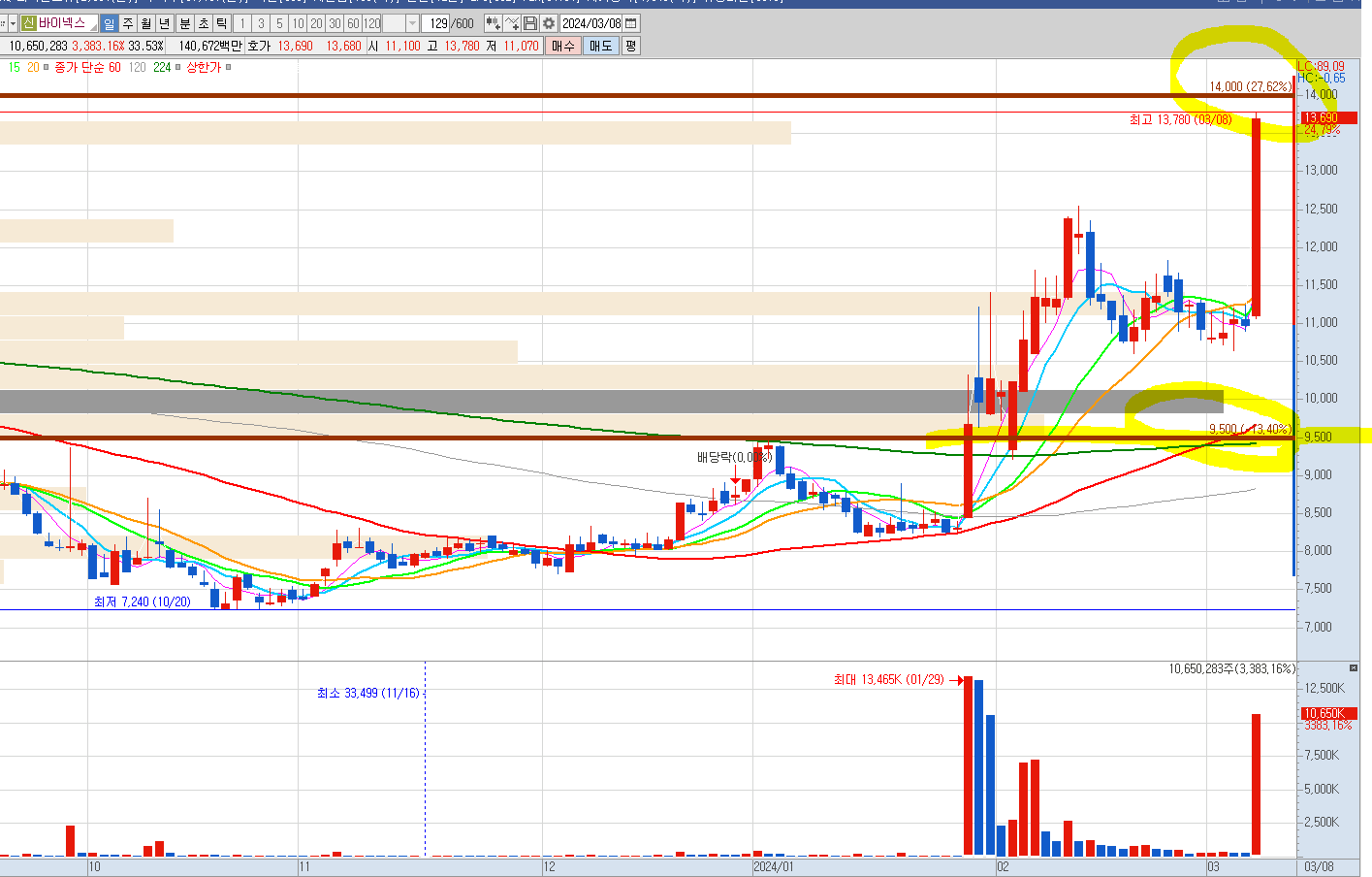
Task: Choose the 10 interval button
Action: pyautogui.click(x=298, y=23)
